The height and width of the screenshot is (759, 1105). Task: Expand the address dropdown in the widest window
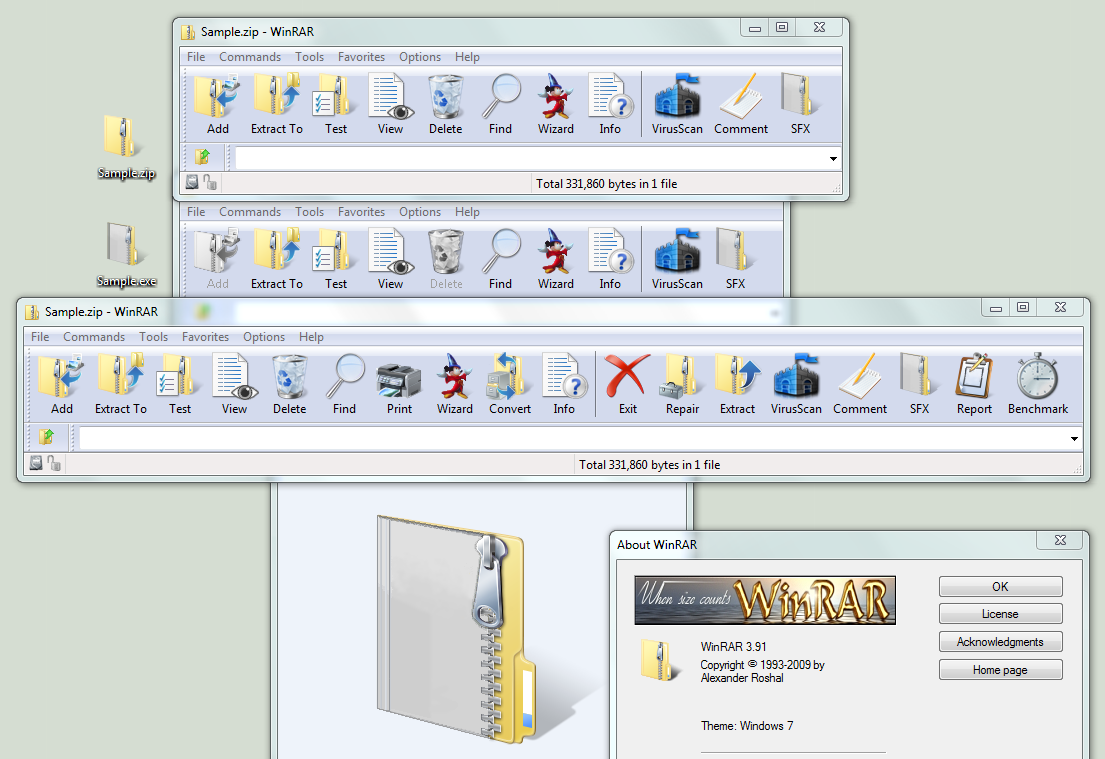click(1075, 438)
